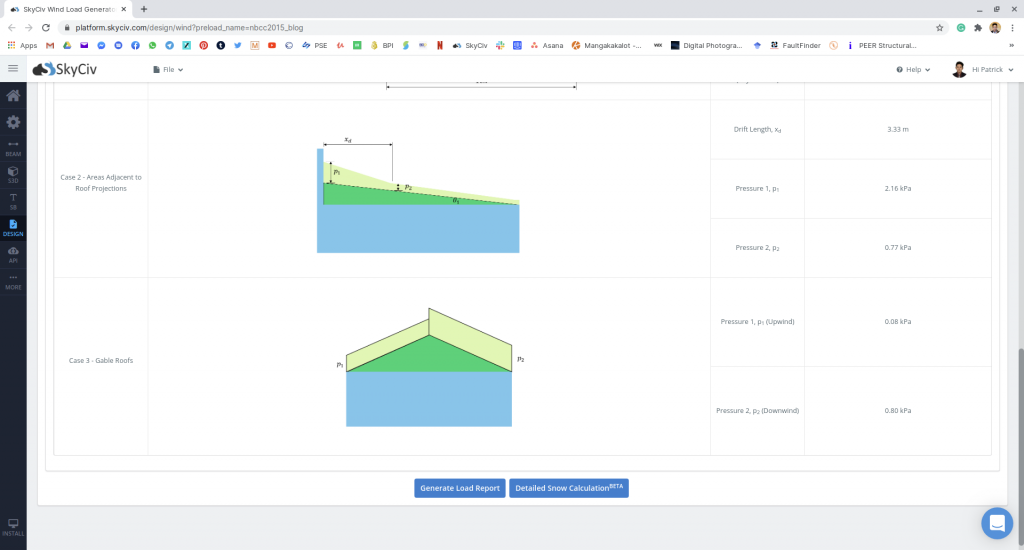Click Generate Load Report button
1024x550 pixels.
460,488
